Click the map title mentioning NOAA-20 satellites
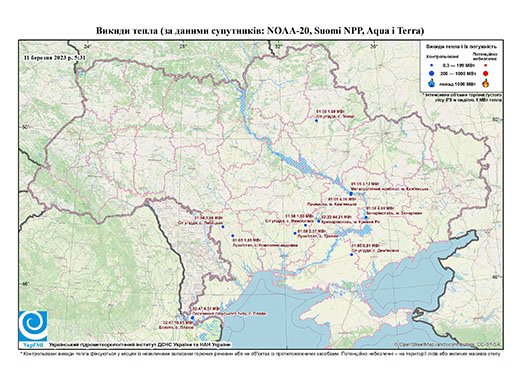This screenshot has width=520, height=368. tap(260, 31)
